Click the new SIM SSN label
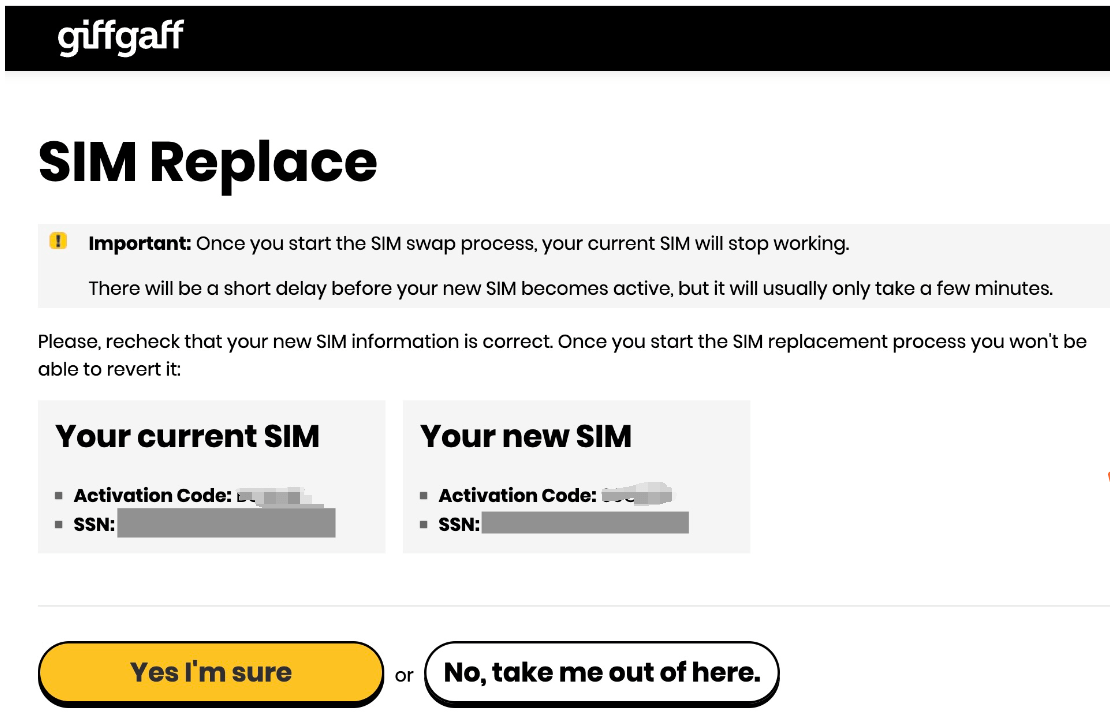Viewport: 1110px width, 727px height. point(460,523)
